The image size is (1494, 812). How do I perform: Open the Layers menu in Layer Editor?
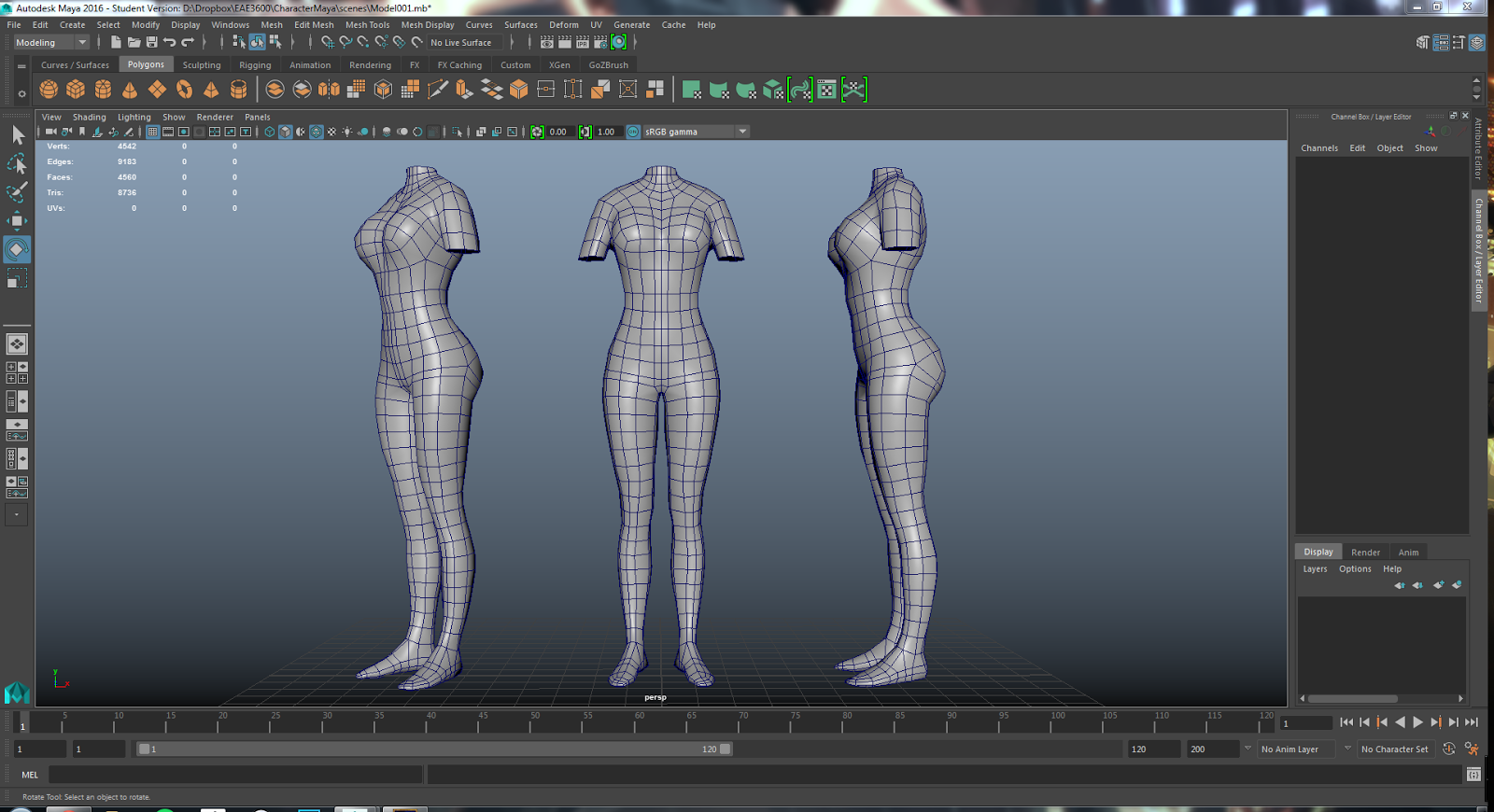[x=1315, y=569]
